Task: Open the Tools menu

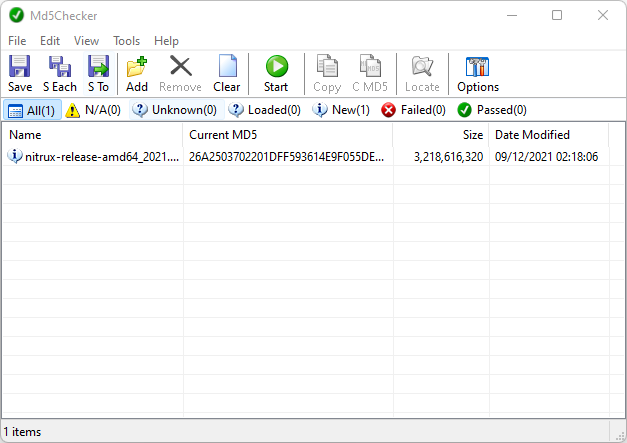Action: pos(126,41)
